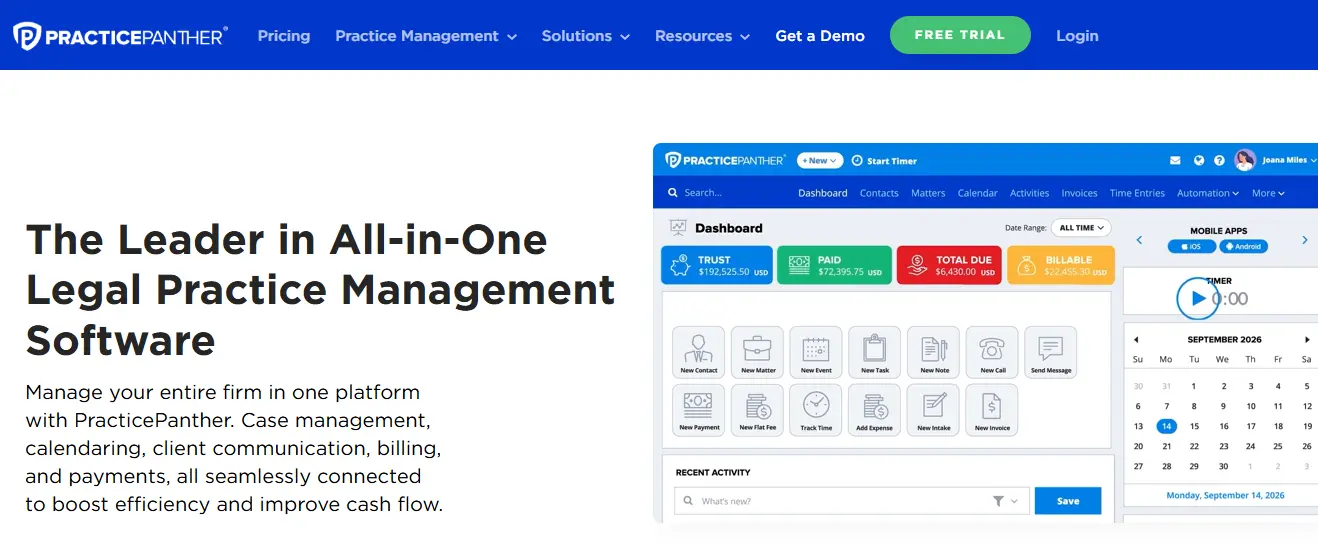Click the New Task clipboard icon
Screen dimensions: 1318x551
coord(875,352)
